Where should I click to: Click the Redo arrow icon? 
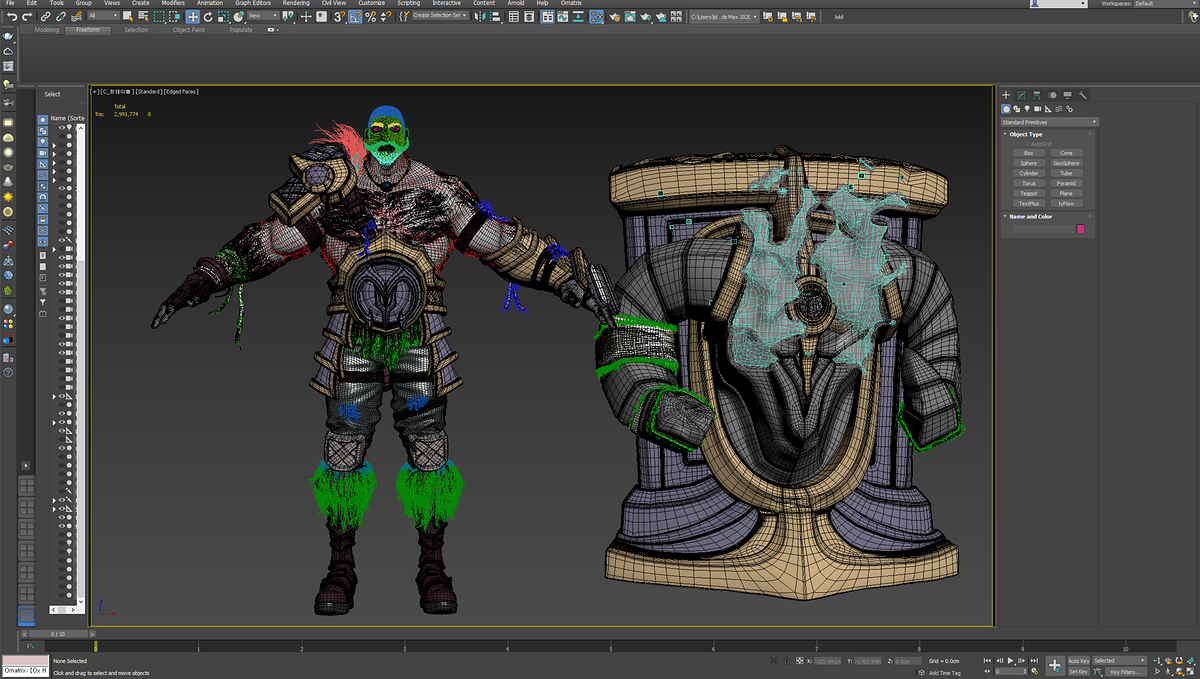pyautogui.click(x=27, y=16)
